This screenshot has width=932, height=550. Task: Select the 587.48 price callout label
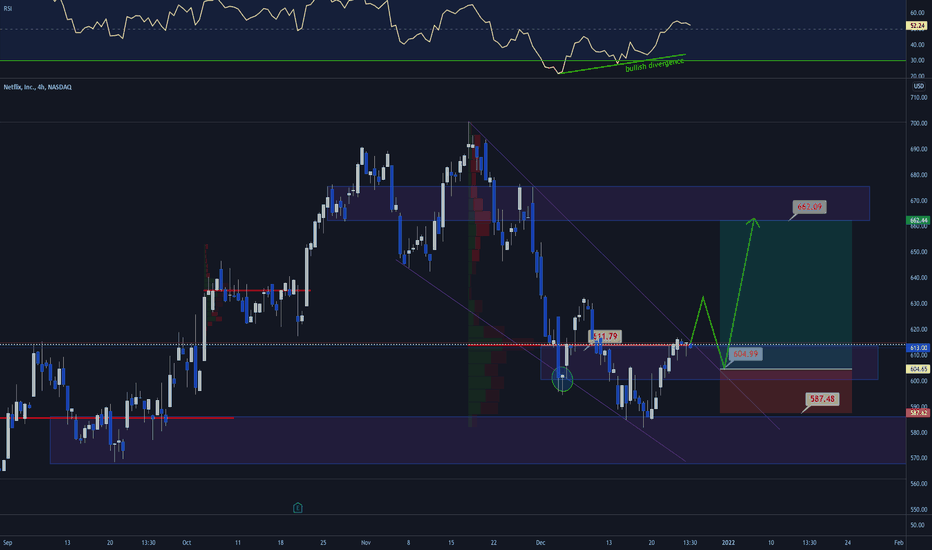[822, 398]
